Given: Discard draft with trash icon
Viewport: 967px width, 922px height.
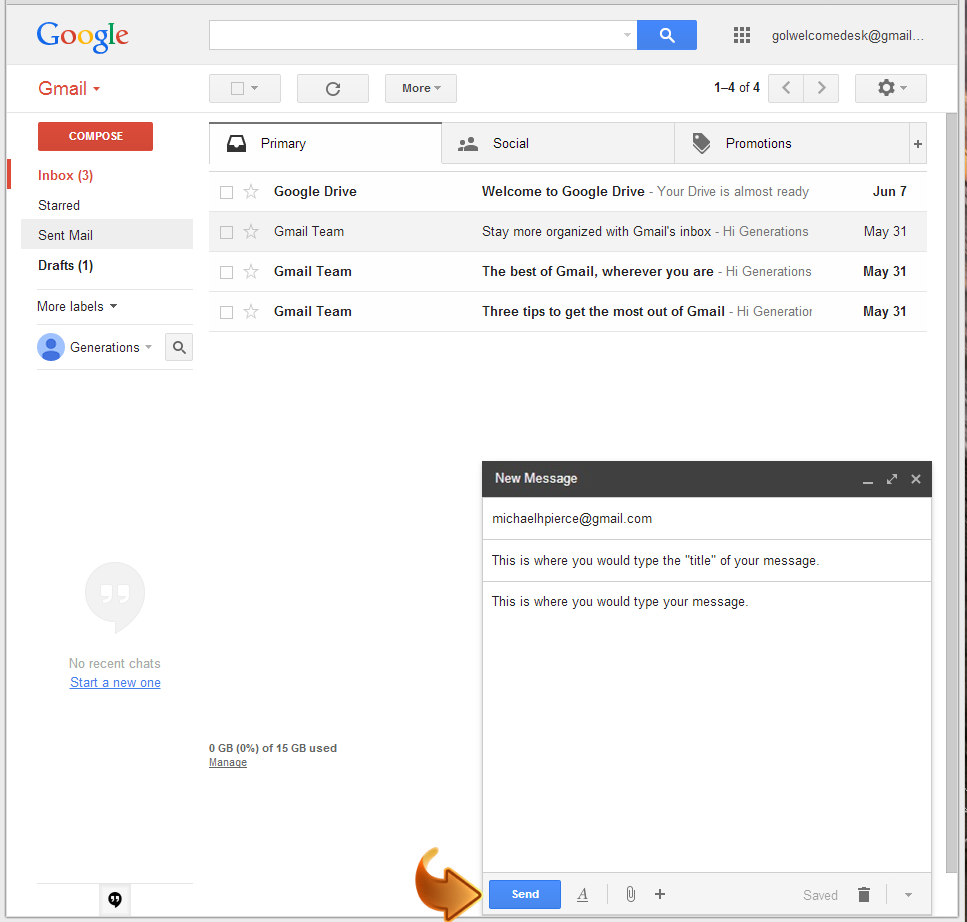Looking at the screenshot, I should coord(864,894).
